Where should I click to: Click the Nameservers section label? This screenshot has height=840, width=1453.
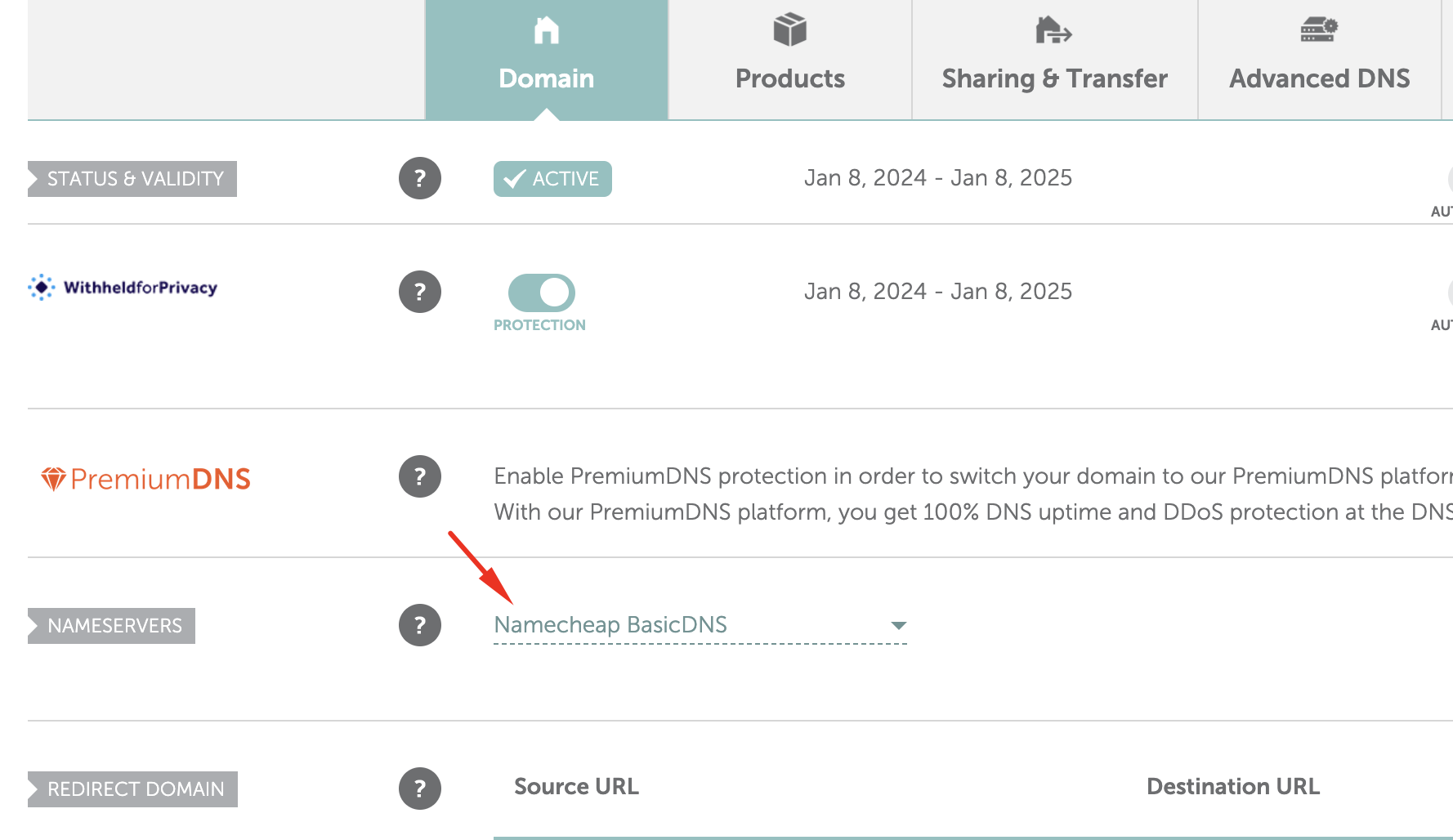(114, 626)
